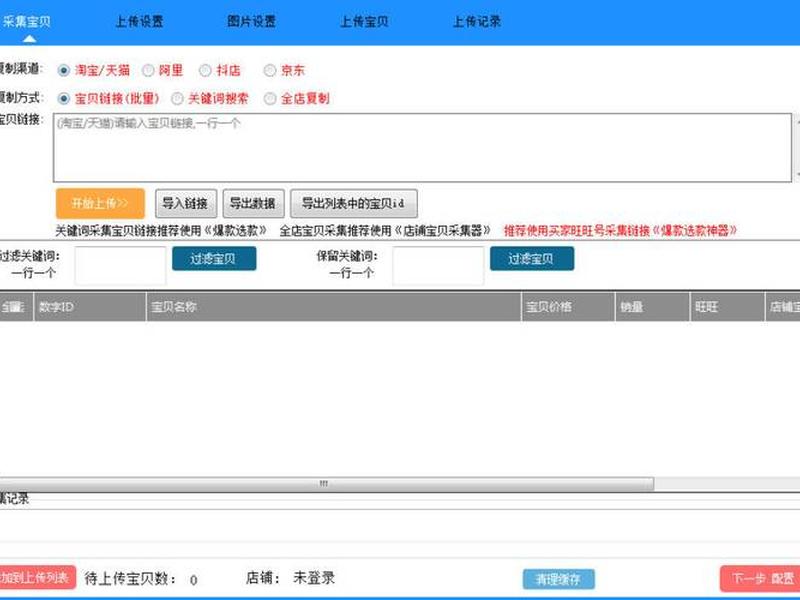800x600 pixels.
Task: Sort by the 宝贝名称 column header
Action: click(334, 307)
